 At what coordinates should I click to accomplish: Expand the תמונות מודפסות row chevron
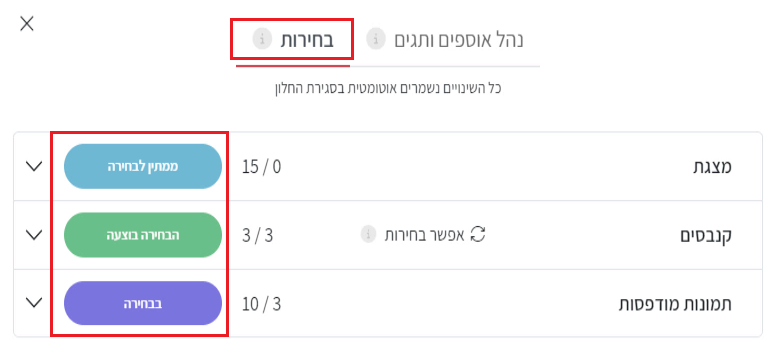click(x=34, y=303)
